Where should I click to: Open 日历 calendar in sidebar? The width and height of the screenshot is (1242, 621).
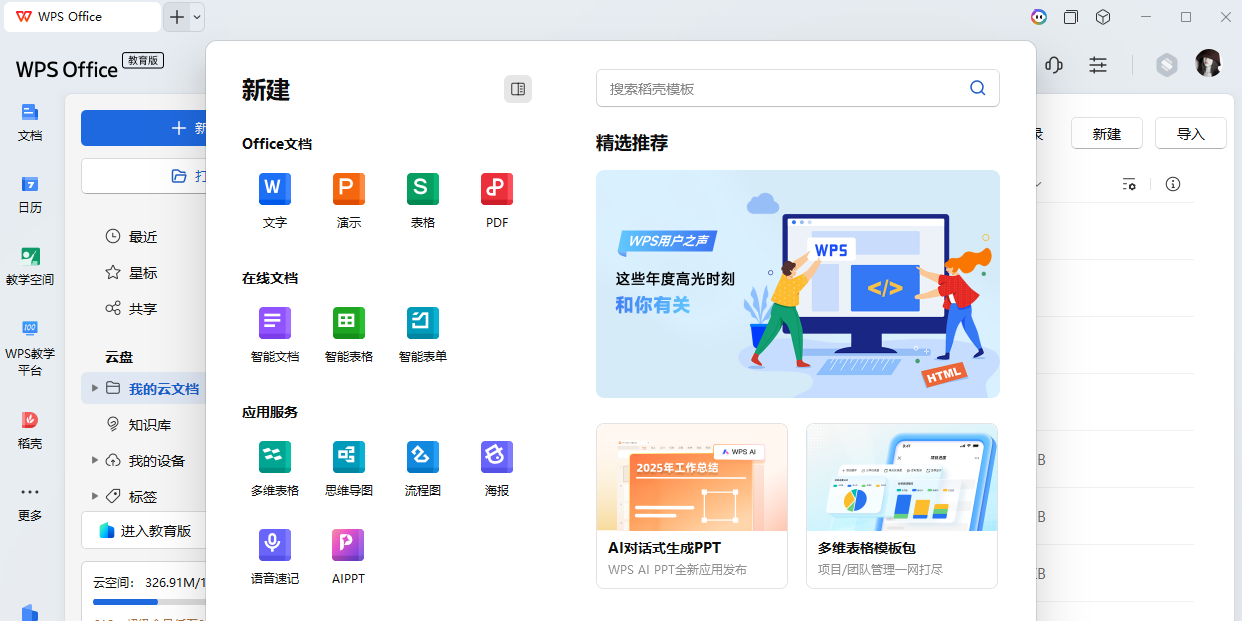30,195
